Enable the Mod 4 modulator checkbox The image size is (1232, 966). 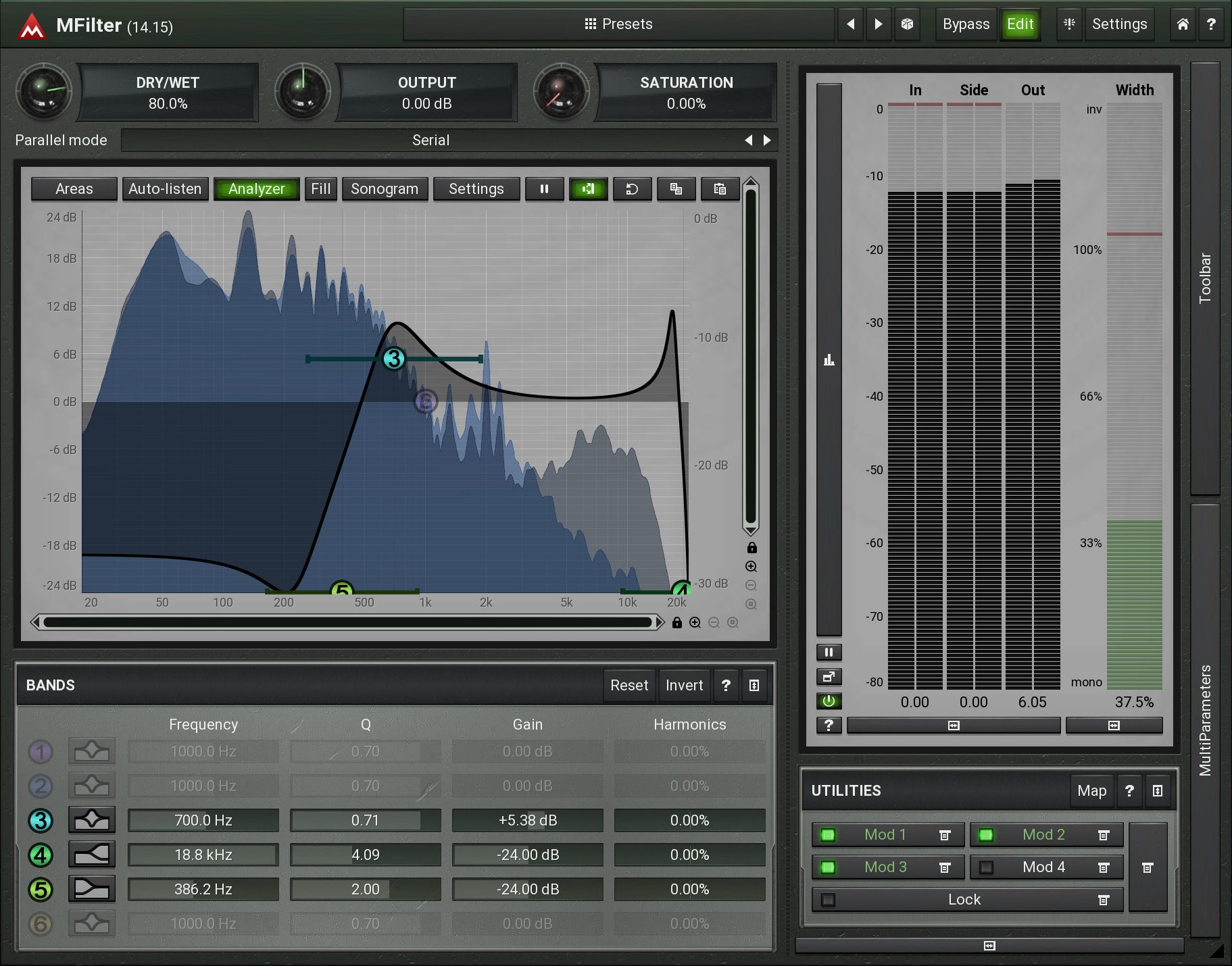point(986,867)
